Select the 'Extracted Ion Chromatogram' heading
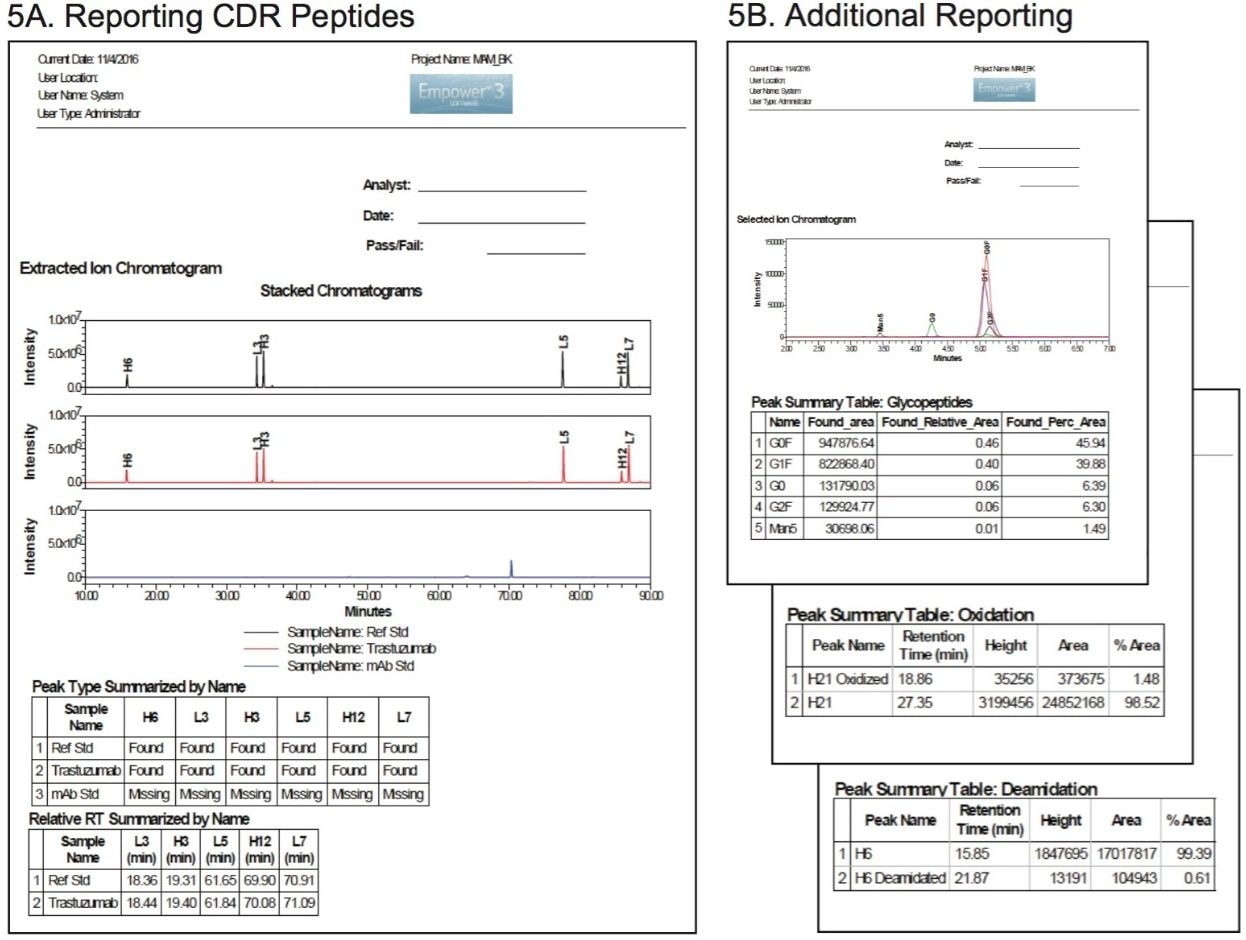The image size is (1246, 940). coord(121,268)
